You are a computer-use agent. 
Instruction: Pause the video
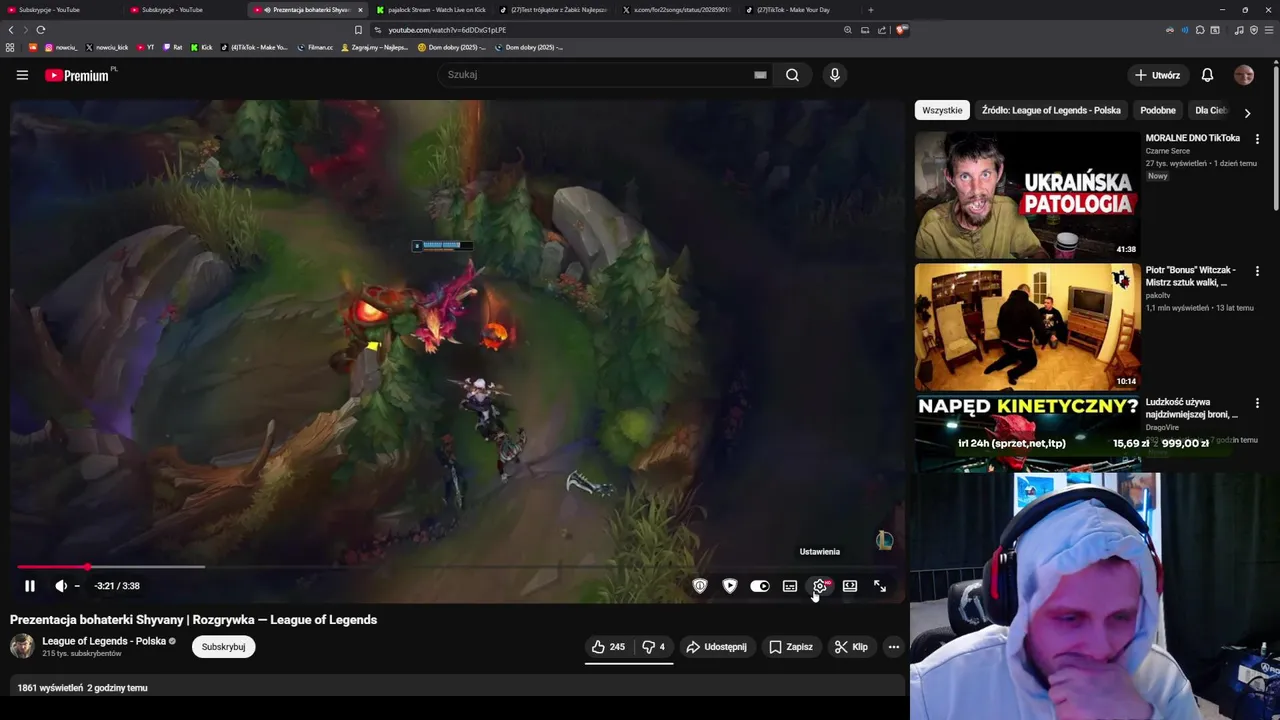point(30,586)
